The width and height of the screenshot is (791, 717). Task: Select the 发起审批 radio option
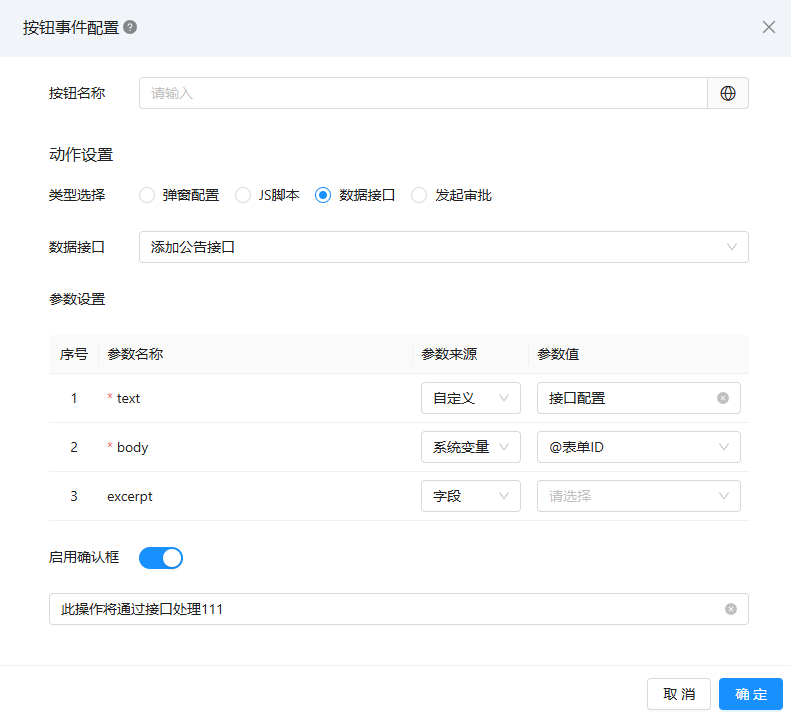419,196
